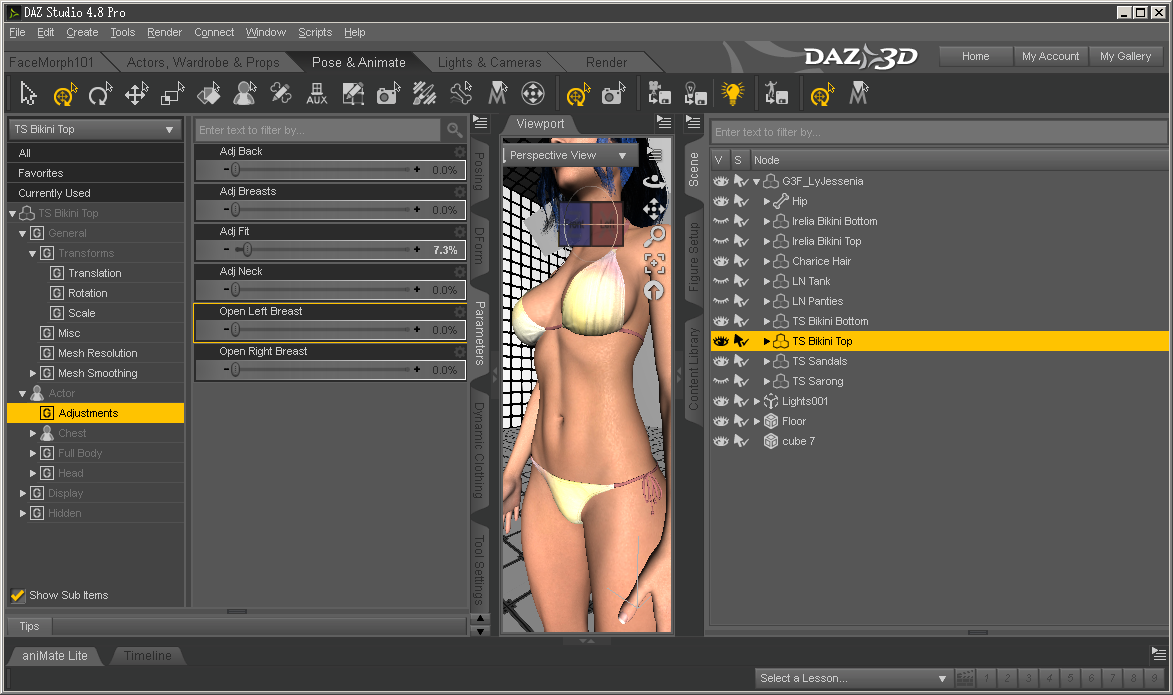Click the reset view arrow in viewport
The image size is (1173, 695).
(655, 290)
